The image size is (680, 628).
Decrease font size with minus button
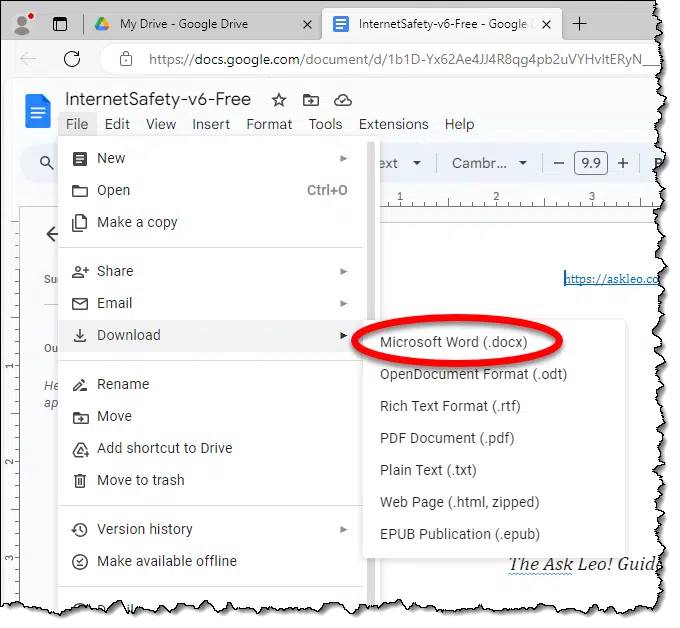(559, 164)
